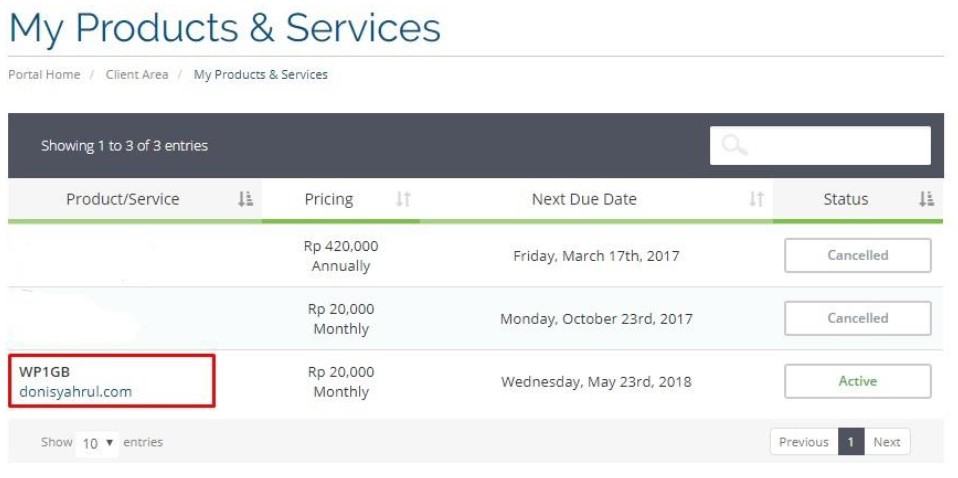The width and height of the screenshot is (958, 478).
Task: Click Cancelled status for Rp 420,000 service
Action: click(858, 256)
